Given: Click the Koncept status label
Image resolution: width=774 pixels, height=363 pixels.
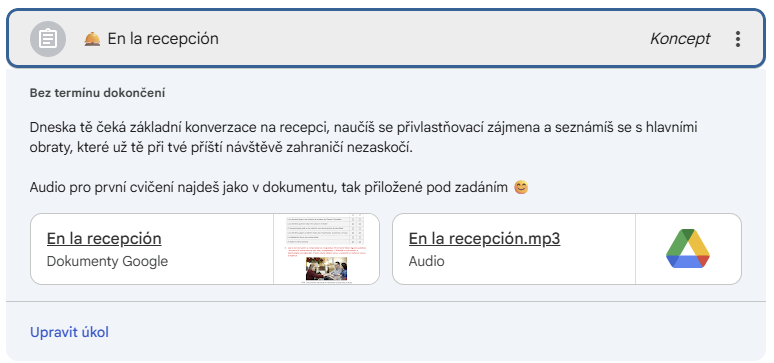Looking at the screenshot, I should (680, 39).
